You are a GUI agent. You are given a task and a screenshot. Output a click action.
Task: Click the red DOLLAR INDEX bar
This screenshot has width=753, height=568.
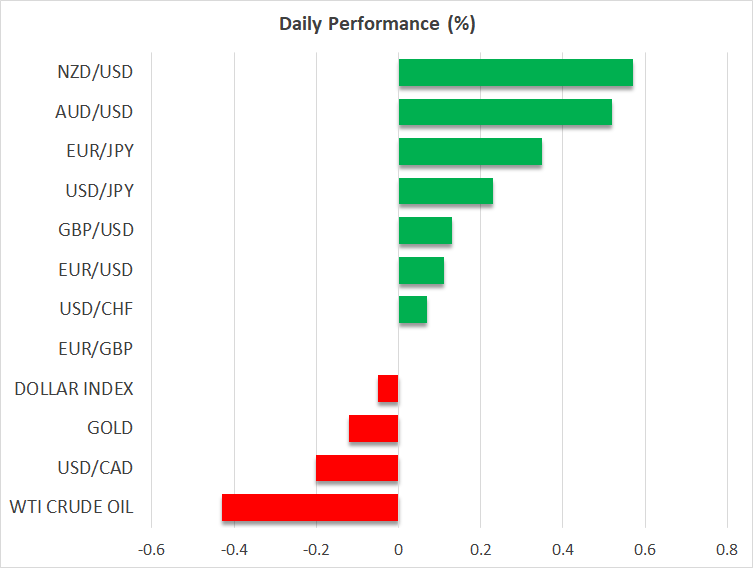point(388,388)
